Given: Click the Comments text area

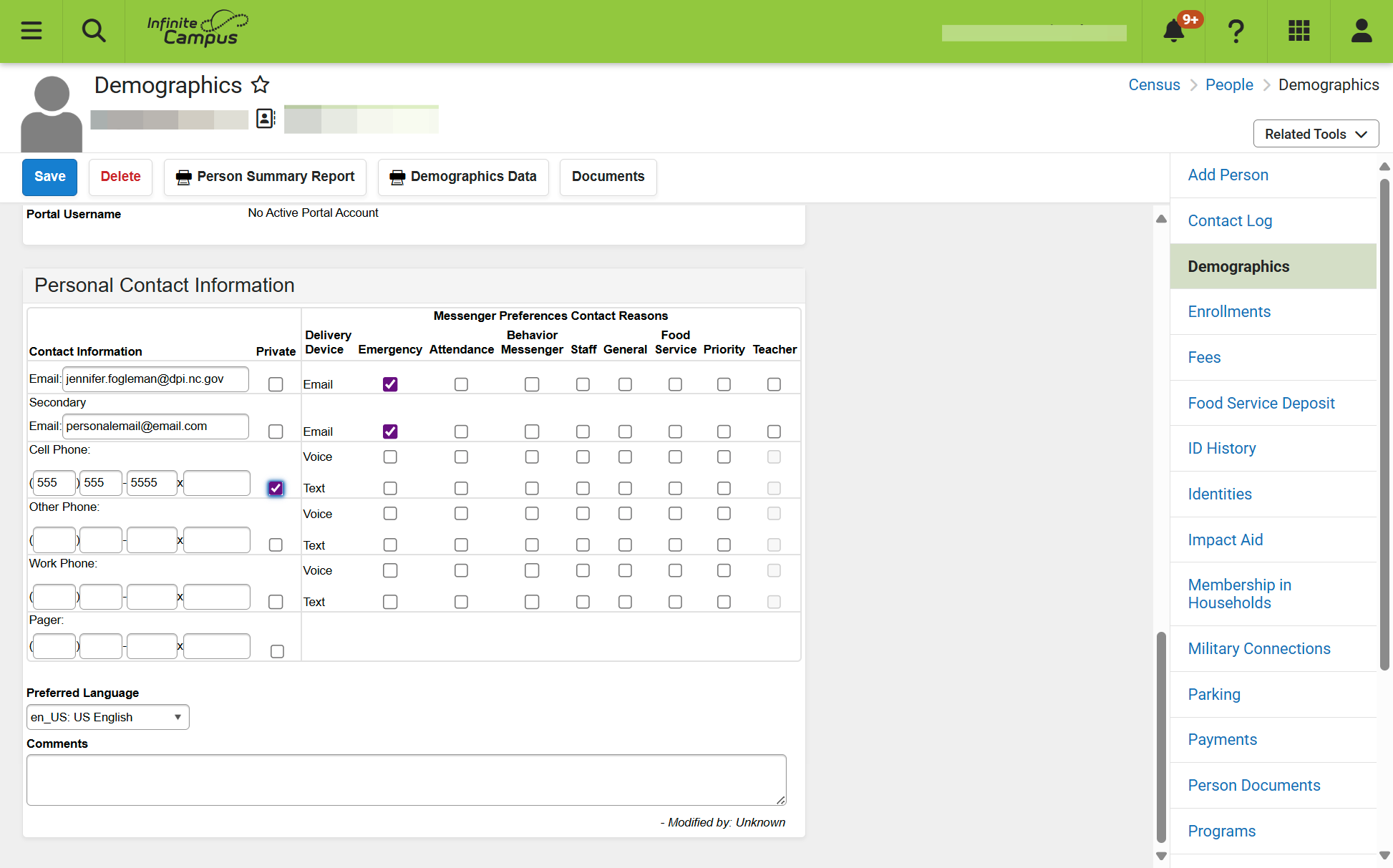Looking at the screenshot, I should point(406,779).
